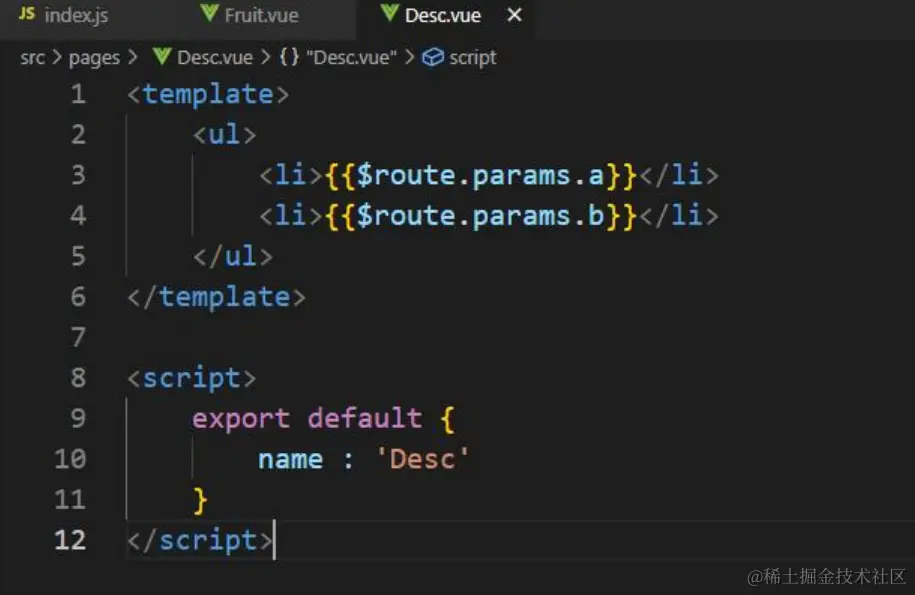
Task: Click $route.params.a in line 3
Action: click(x=480, y=176)
